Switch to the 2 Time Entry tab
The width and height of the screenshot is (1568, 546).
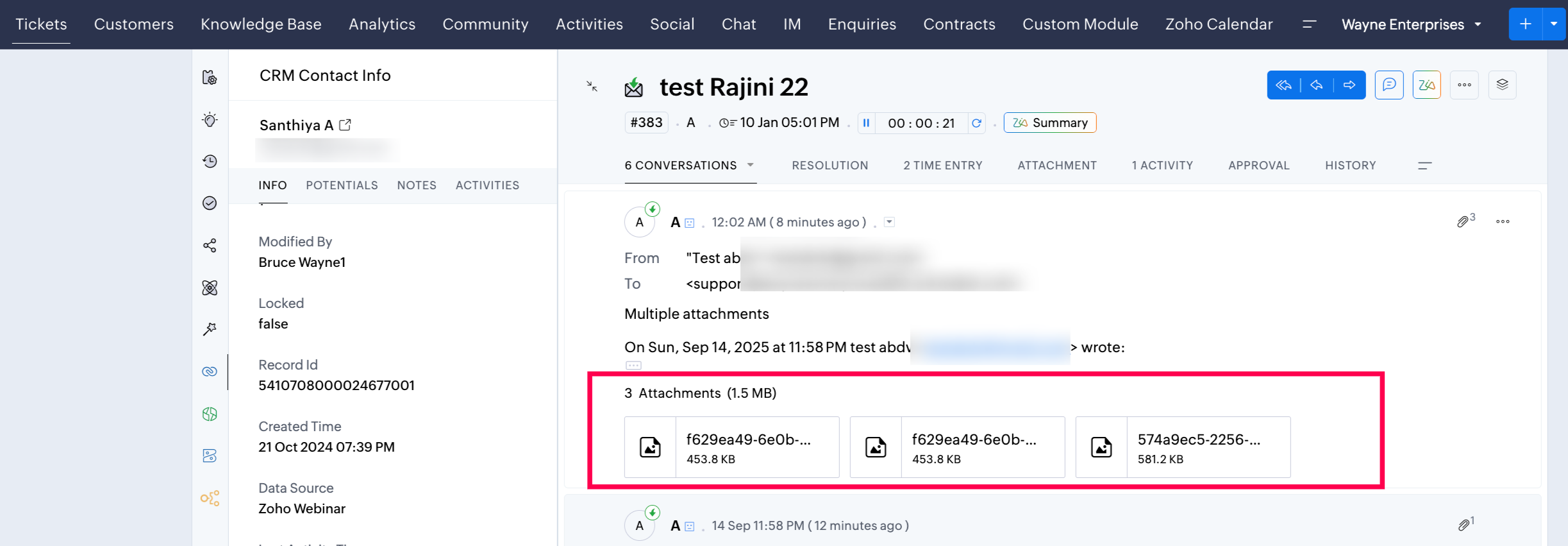tap(942, 166)
